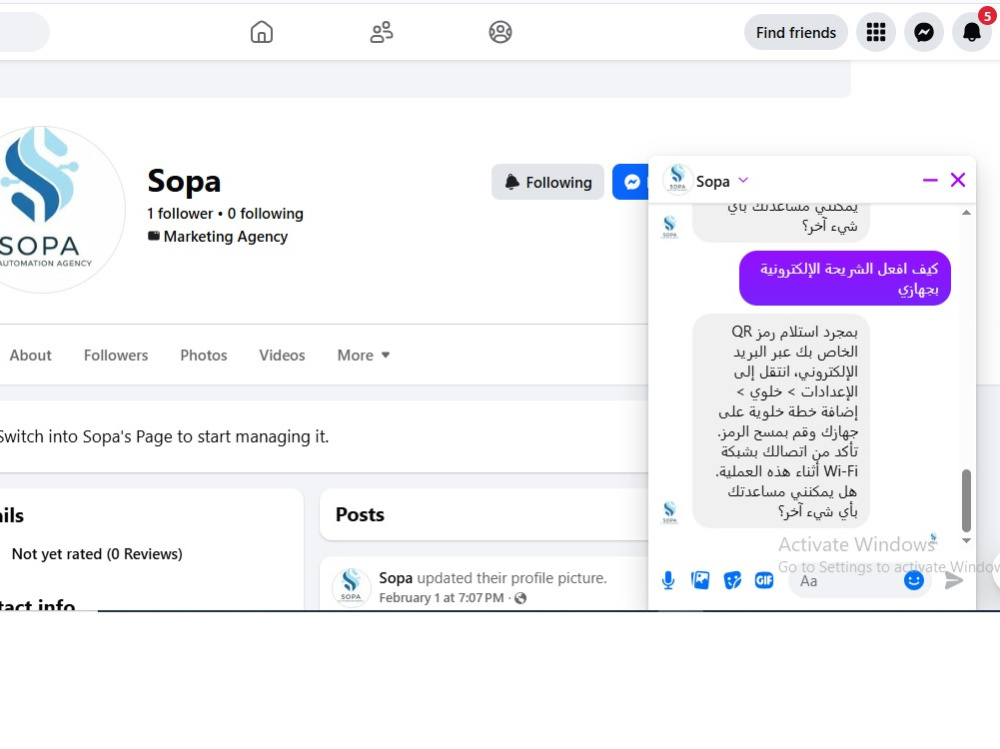Switch to the Videos tab
Image resolution: width=1000 pixels, height=749 pixels.
282,355
